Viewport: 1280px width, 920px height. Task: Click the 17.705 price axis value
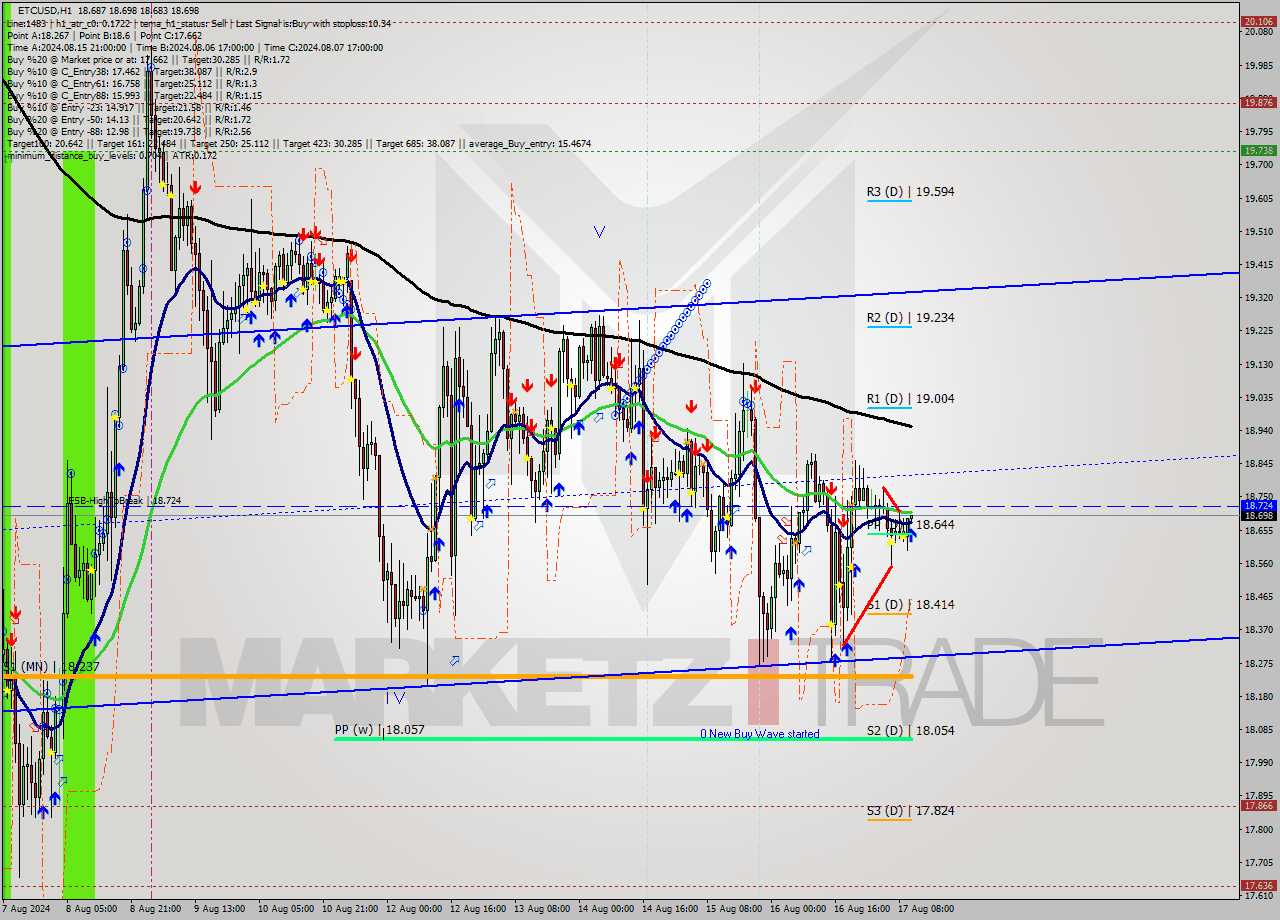[x=1259, y=862]
